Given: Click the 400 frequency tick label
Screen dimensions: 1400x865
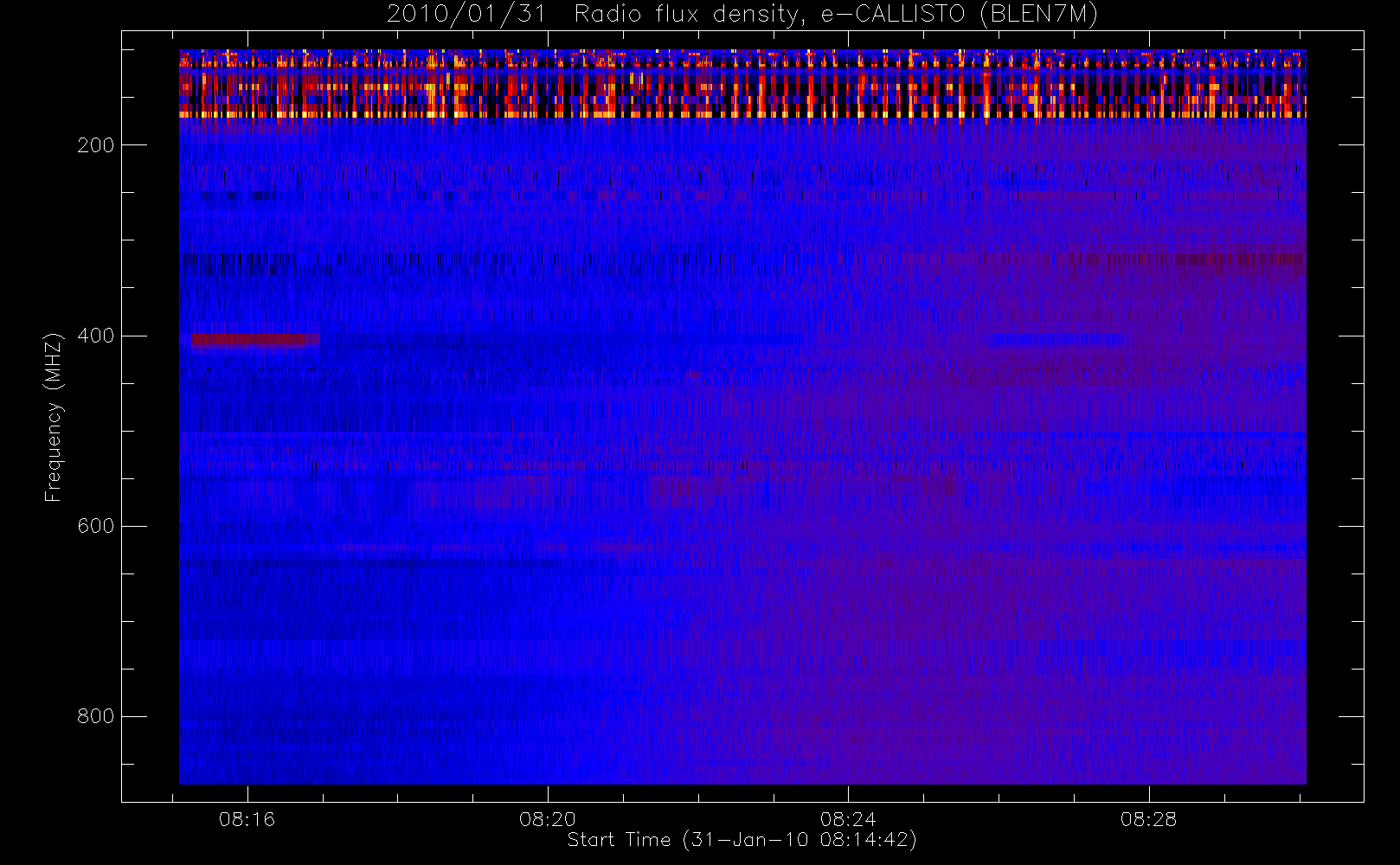Looking at the screenshot, I should (95, 336).
